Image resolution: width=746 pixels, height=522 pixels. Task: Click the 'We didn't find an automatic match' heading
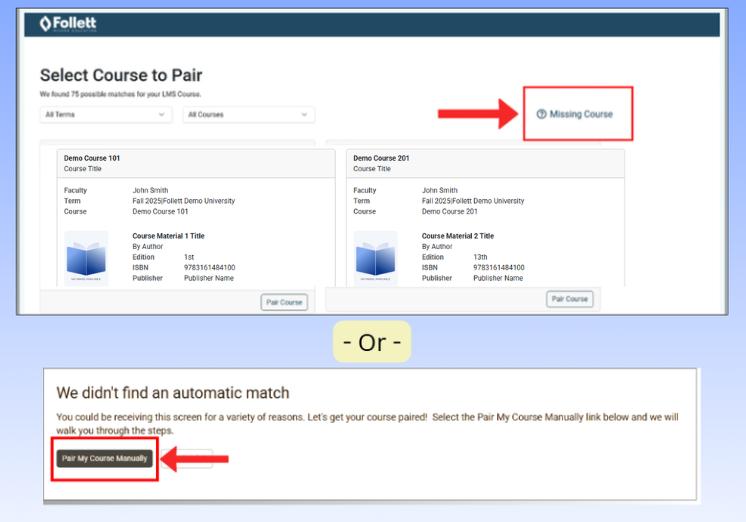point(173,393)
